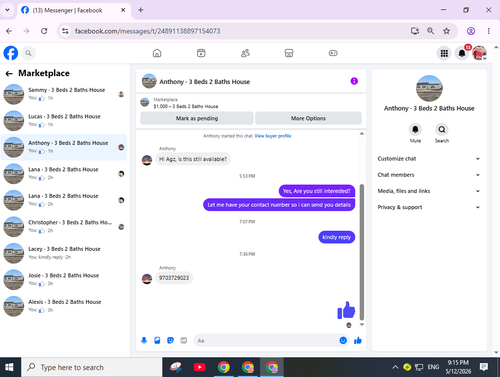
Task: Click the message input field Aa
Action: (267, 341)
